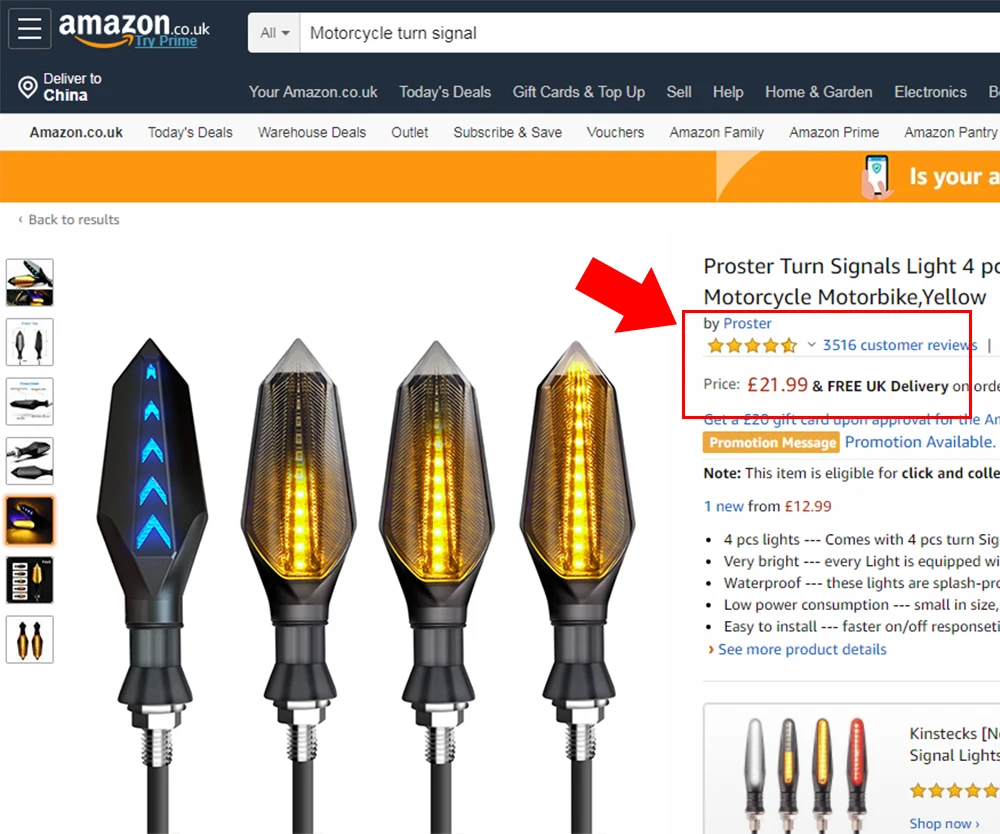Viewport: 1000px width, 834px height.
Task: Select the Subscribe & Save tab
Action: pos(508,133)
